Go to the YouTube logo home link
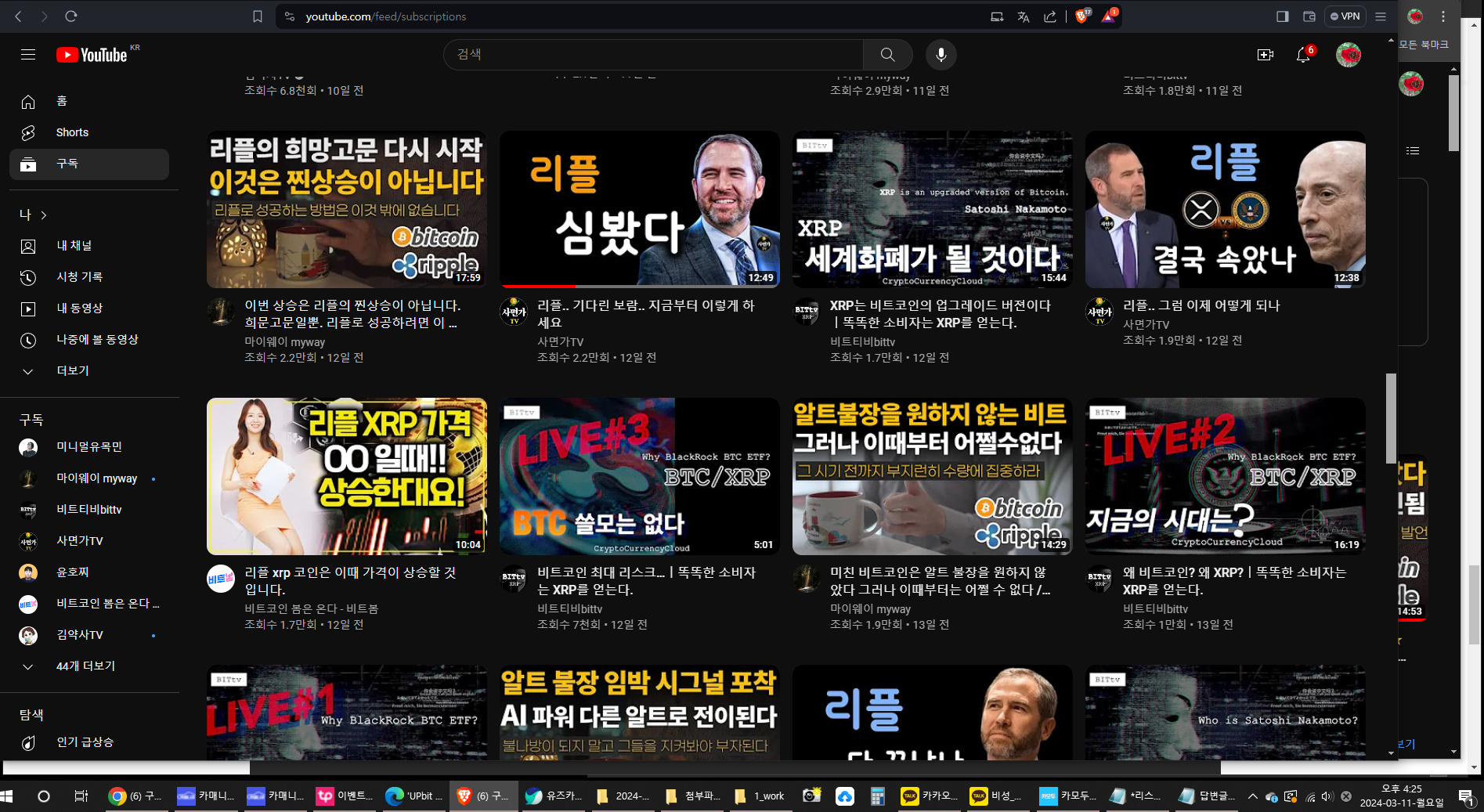The height and width of the screenshot is (812, 1484). (92, 55)
